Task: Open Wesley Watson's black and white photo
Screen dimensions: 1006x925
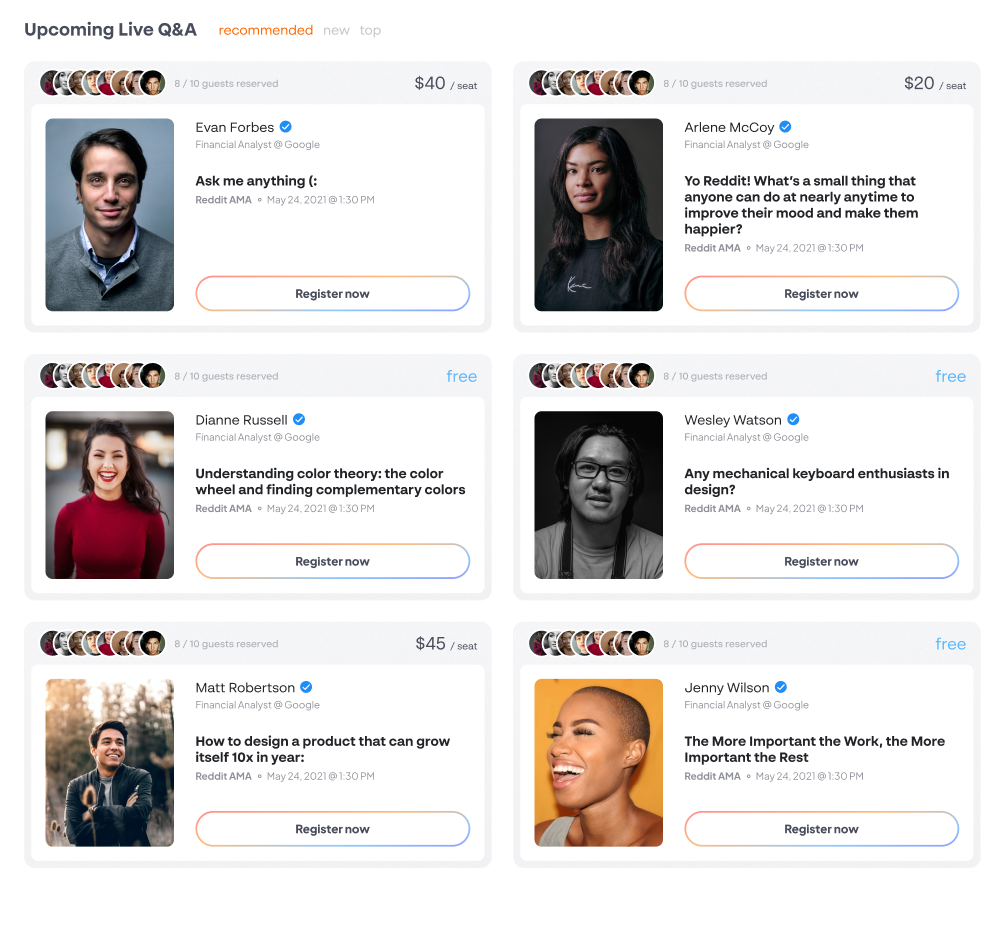Action: 599,495
